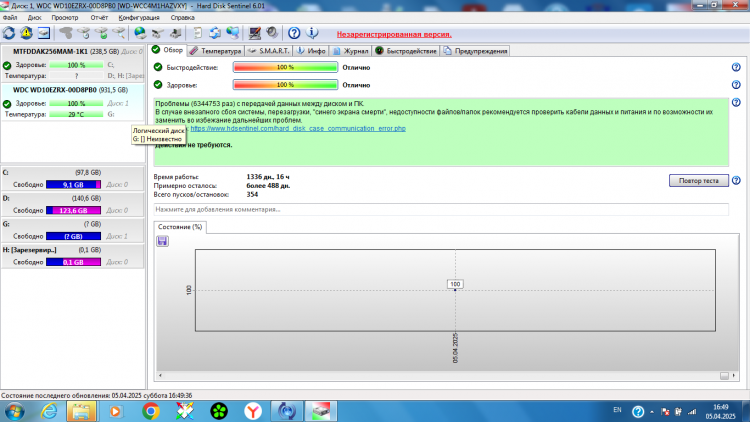Open the Просмотр menu
The image size is (750, 422).
point(65,18)
